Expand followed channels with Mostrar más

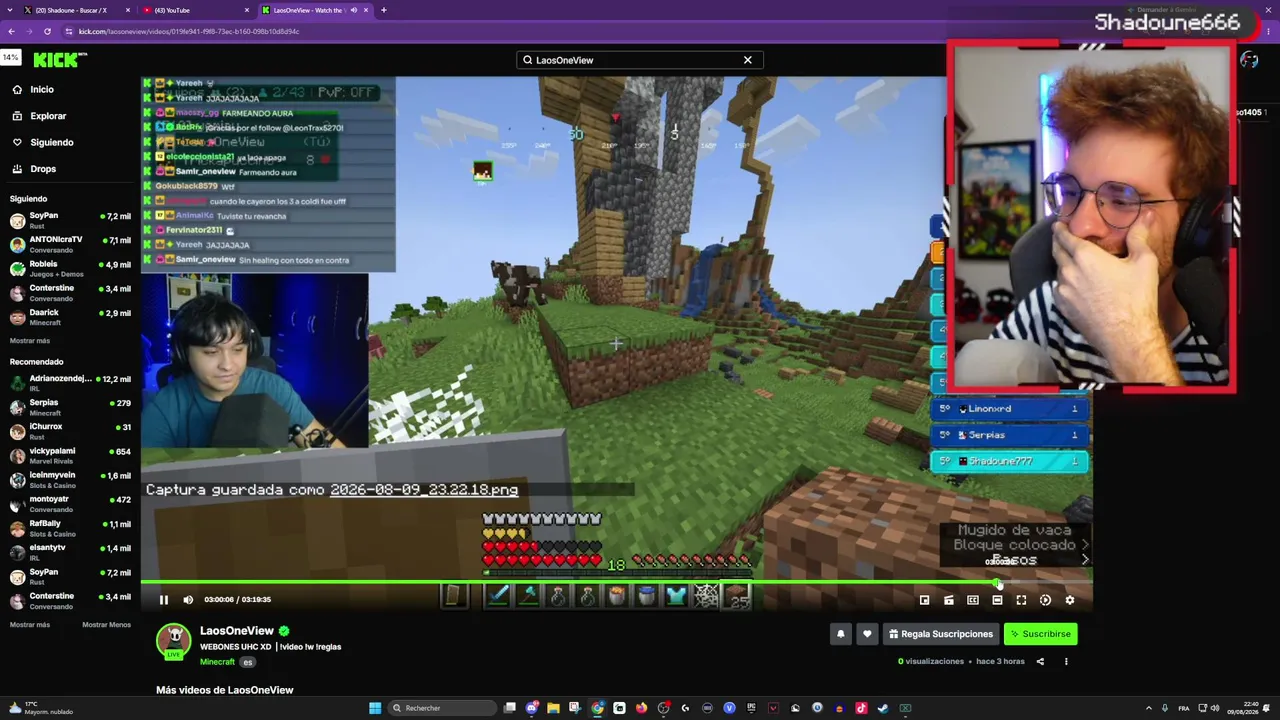pos(30,341)
